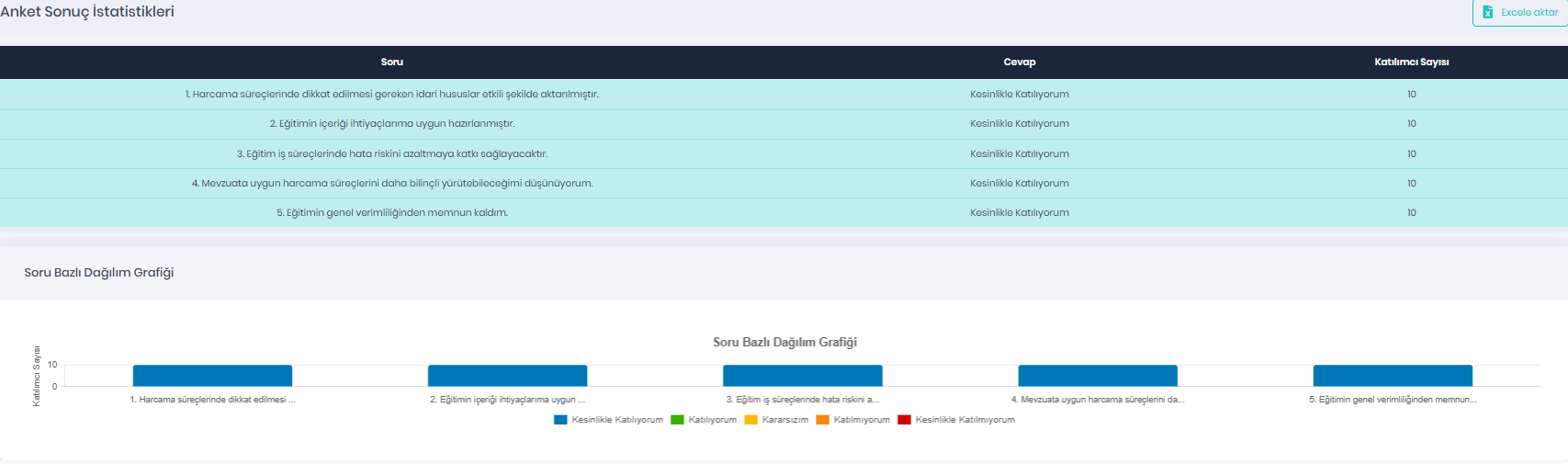Select row 5 about genel verimliliğinden
1568x464 pixels.
(x=784, y=212)
